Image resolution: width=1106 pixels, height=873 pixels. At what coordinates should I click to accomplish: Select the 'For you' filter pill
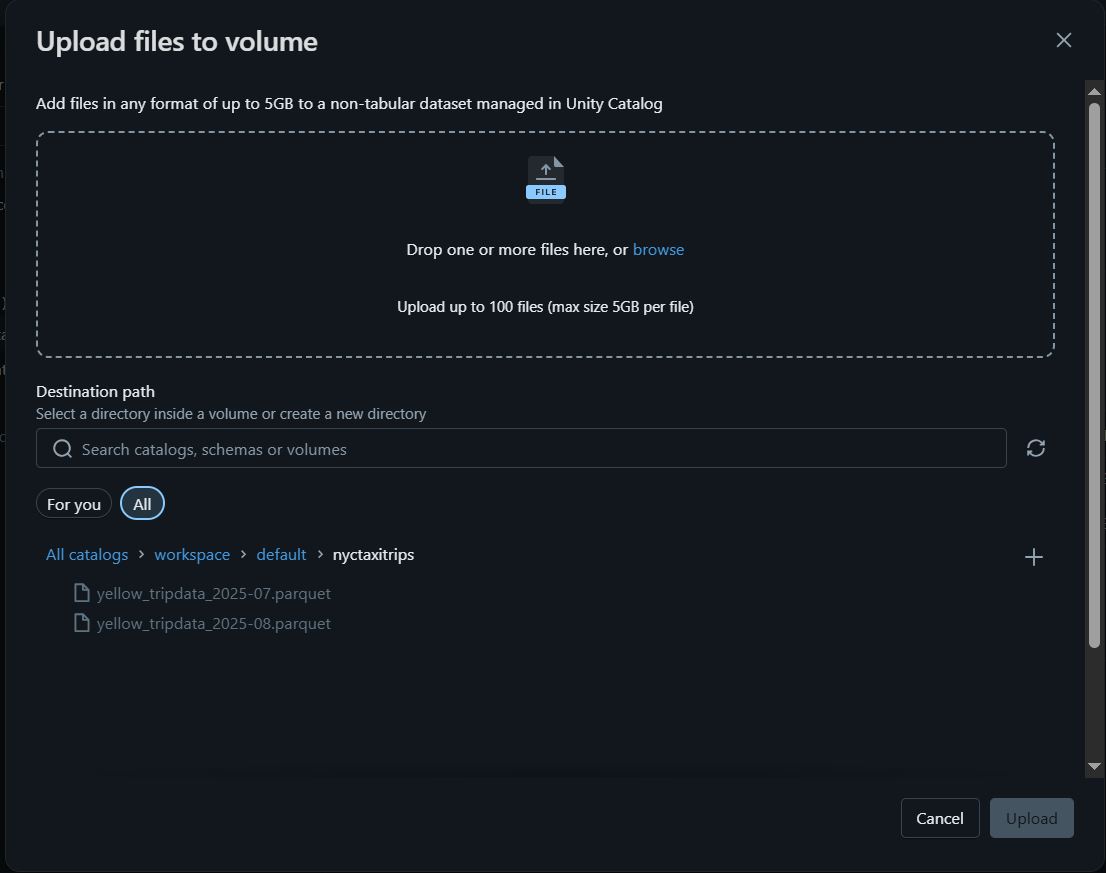(x=74, y=504)
